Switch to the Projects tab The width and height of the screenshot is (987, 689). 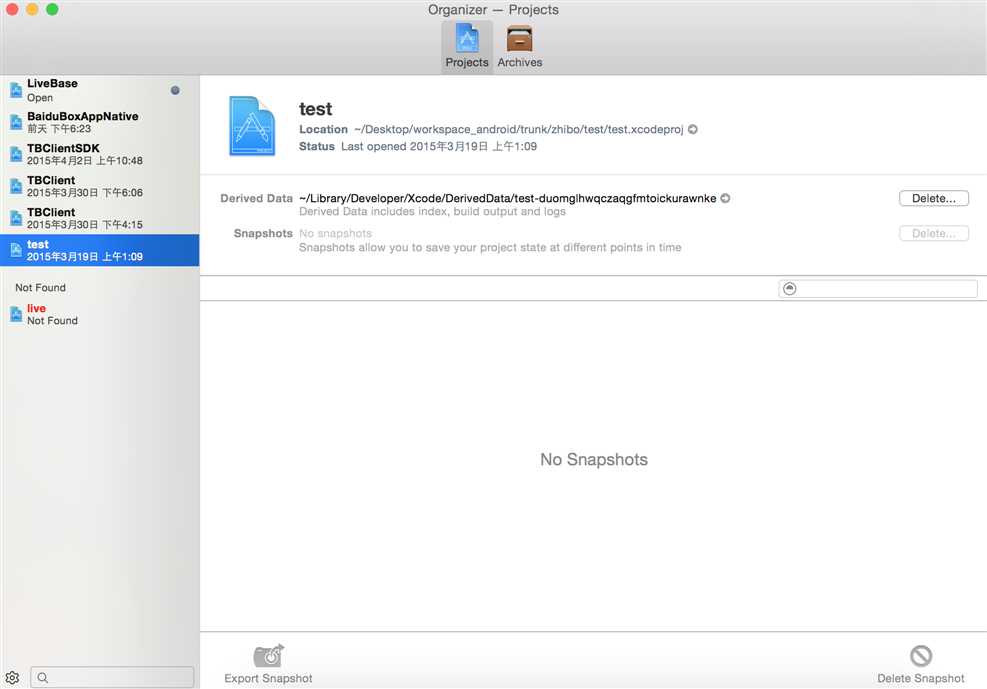[x=466, y=46]
